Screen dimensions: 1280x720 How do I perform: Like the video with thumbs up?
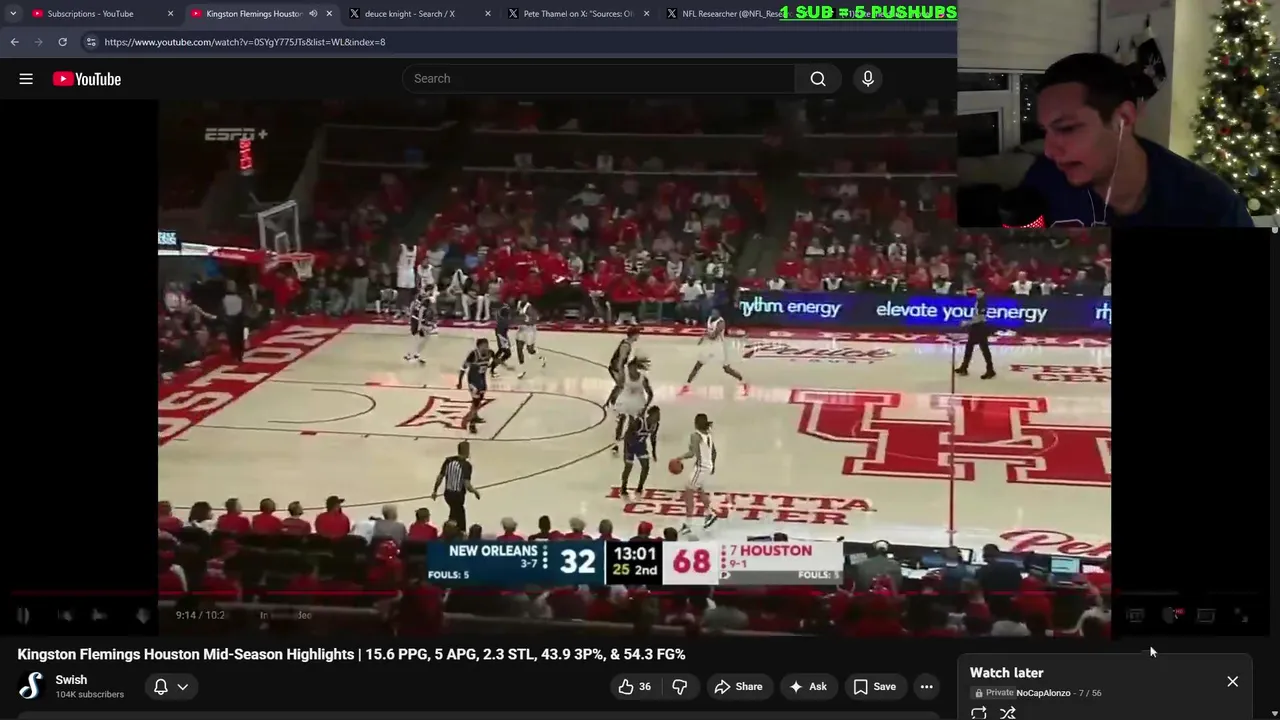634,687
